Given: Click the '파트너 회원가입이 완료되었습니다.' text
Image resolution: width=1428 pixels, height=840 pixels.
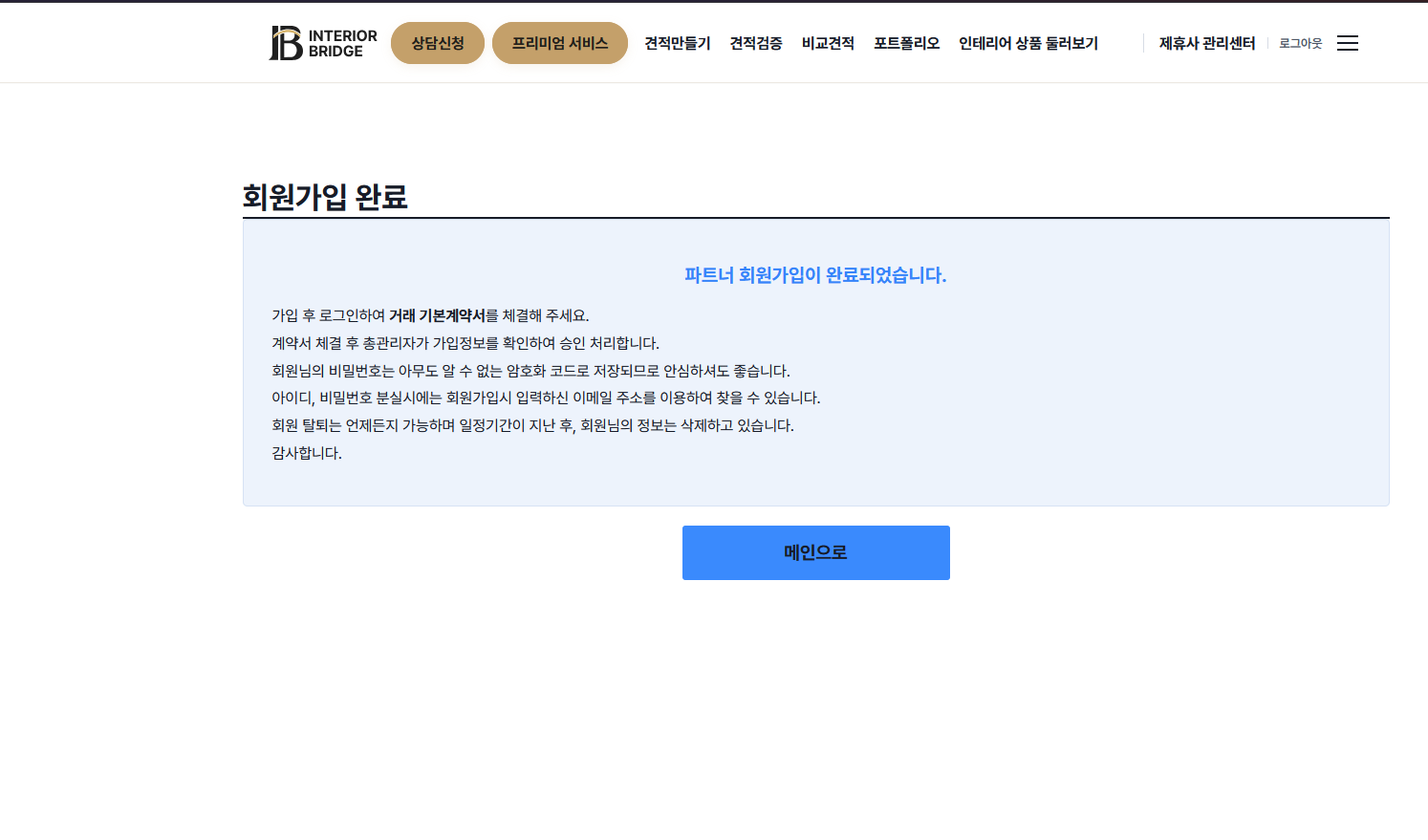Looking at the screenshot, I should click(x=815, y=275).
